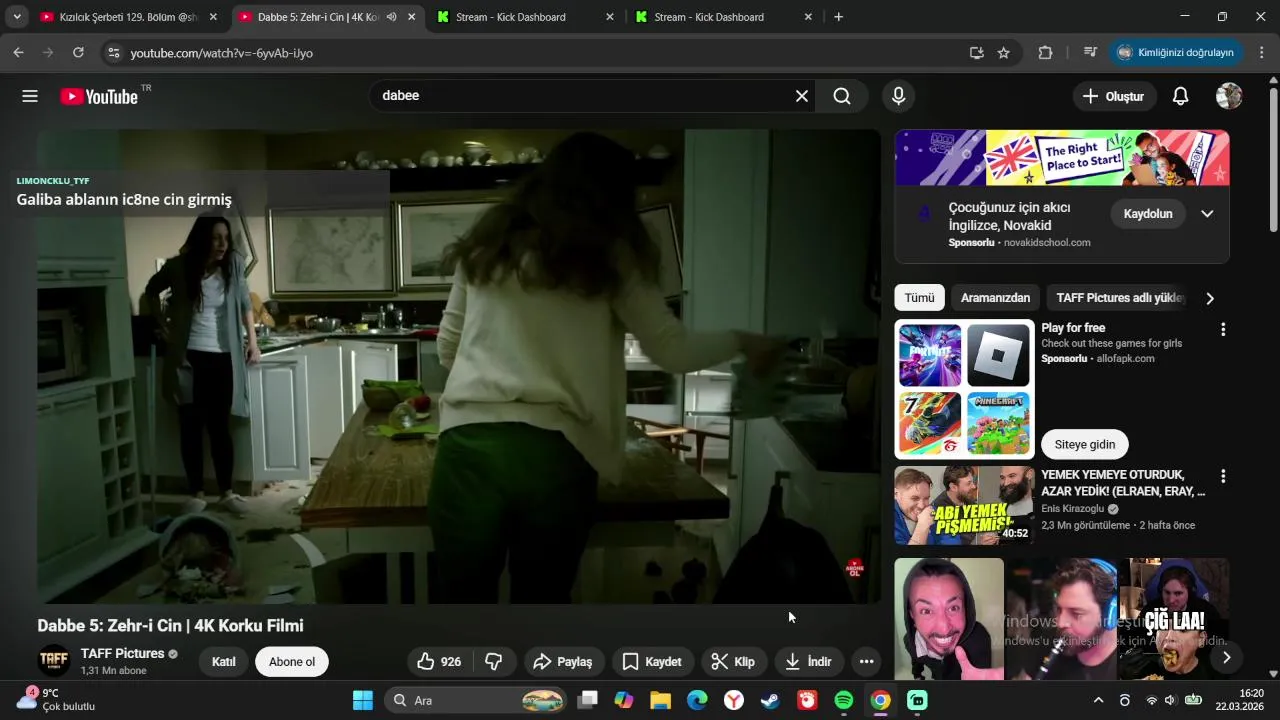This screenshot has height=720, width=1280.
Task: Open Spotify from the taskbar
Action: tap(843, 700)
